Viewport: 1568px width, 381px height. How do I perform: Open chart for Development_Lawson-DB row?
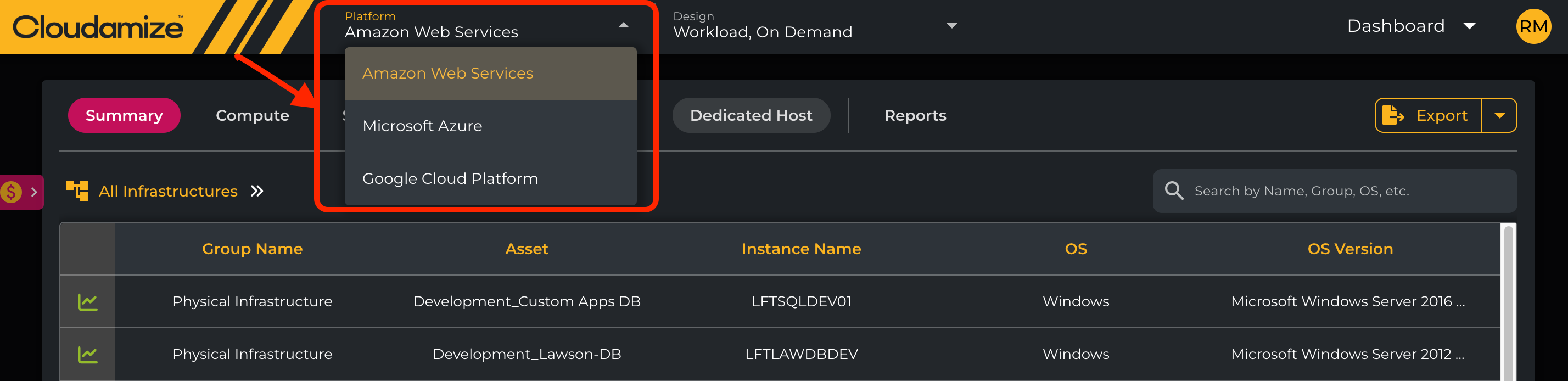coord(88,354)
